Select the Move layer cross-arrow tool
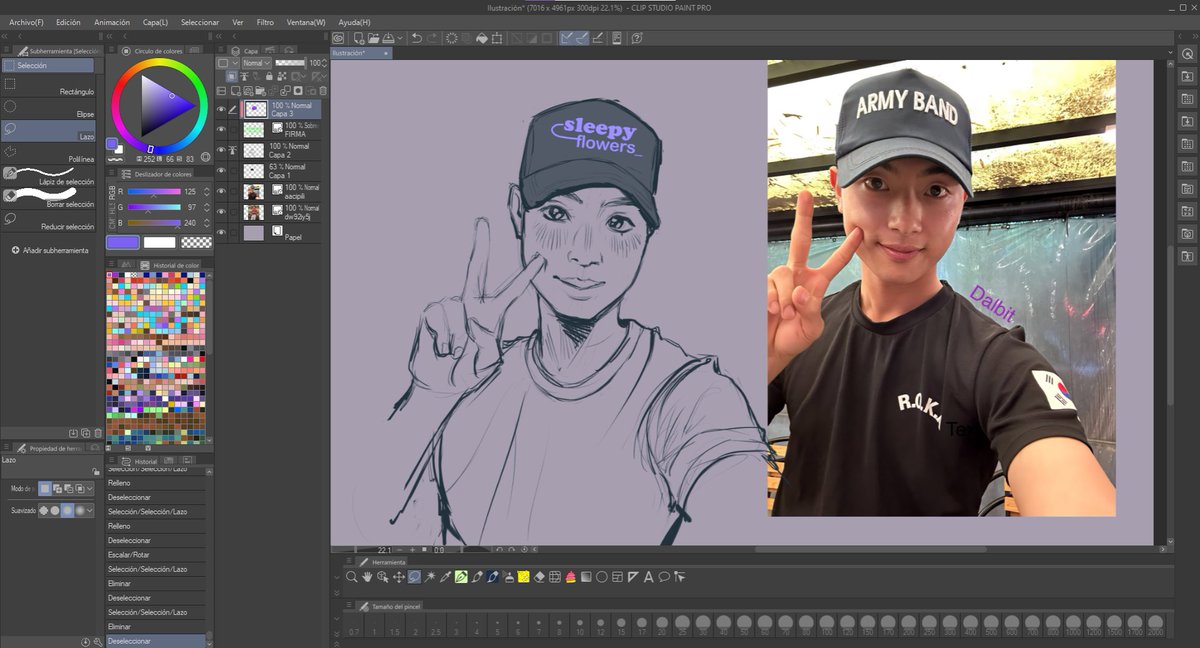Image resolution: width=1200 pixels, height=648 pixels. (x=398, y=577)
